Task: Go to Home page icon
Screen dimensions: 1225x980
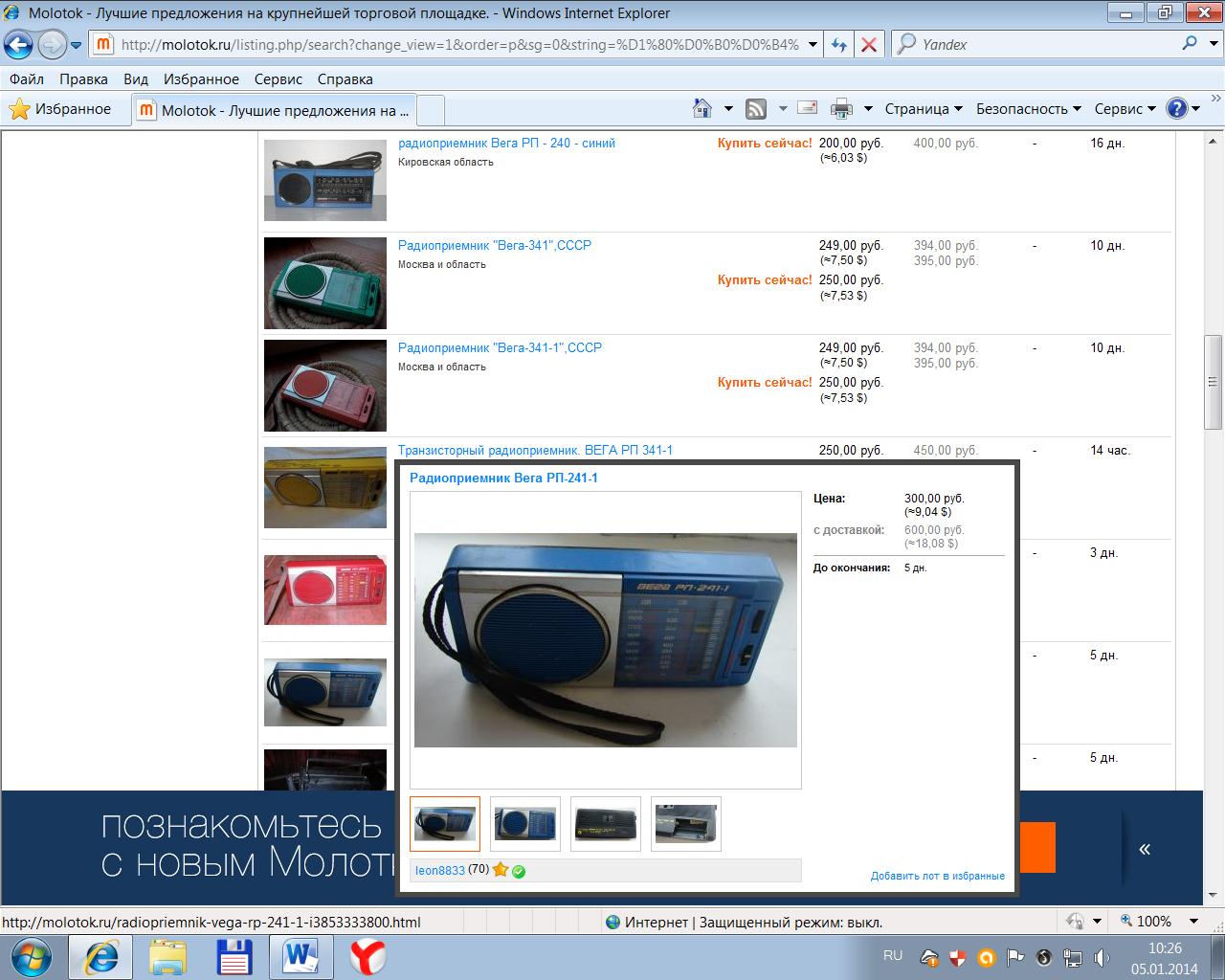Action: 702,108
